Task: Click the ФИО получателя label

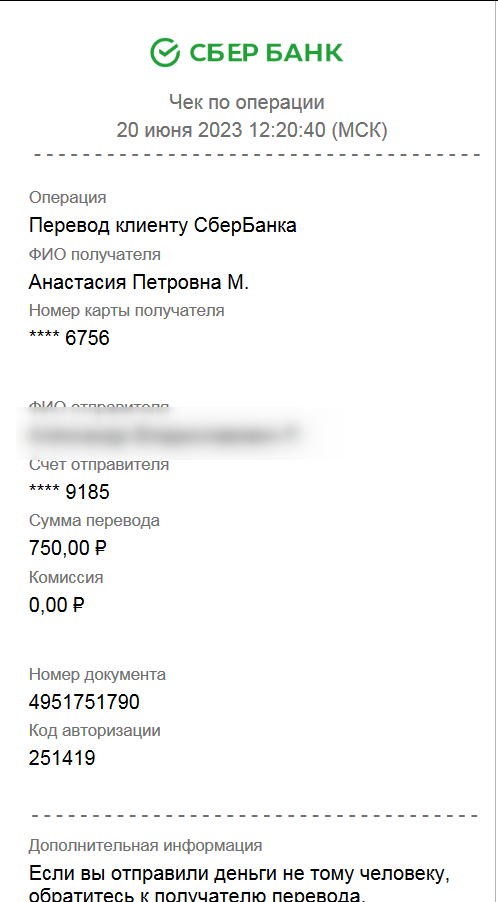Action: [95, 254]
